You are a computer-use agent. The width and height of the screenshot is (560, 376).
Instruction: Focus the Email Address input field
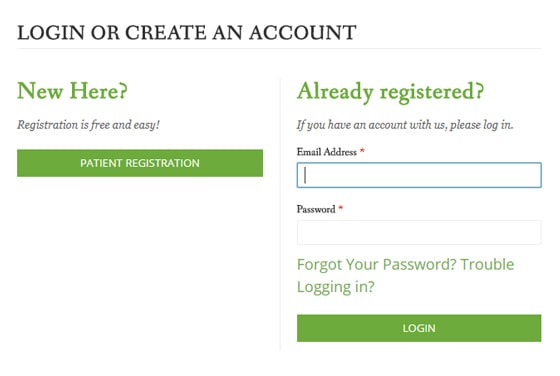[x=419, y=175]
